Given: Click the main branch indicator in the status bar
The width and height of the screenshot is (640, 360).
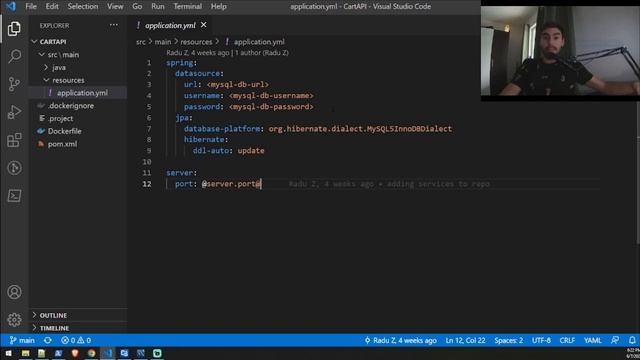Looking at the screenshot, I should (22, 340).
